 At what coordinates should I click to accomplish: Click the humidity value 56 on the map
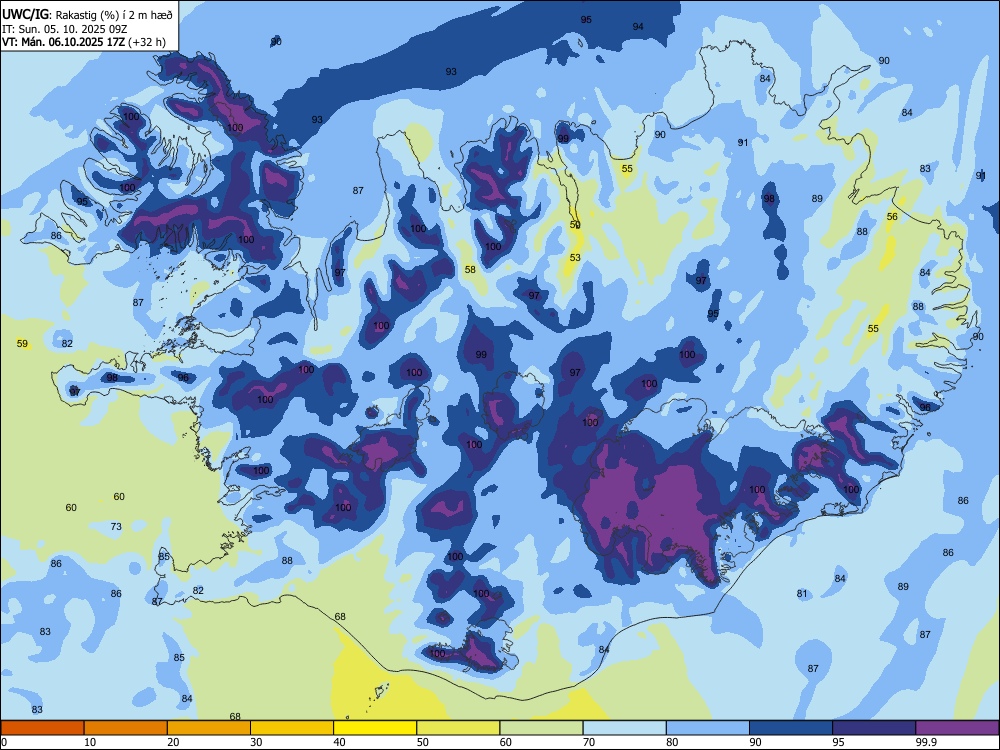(x=892, y=217)
